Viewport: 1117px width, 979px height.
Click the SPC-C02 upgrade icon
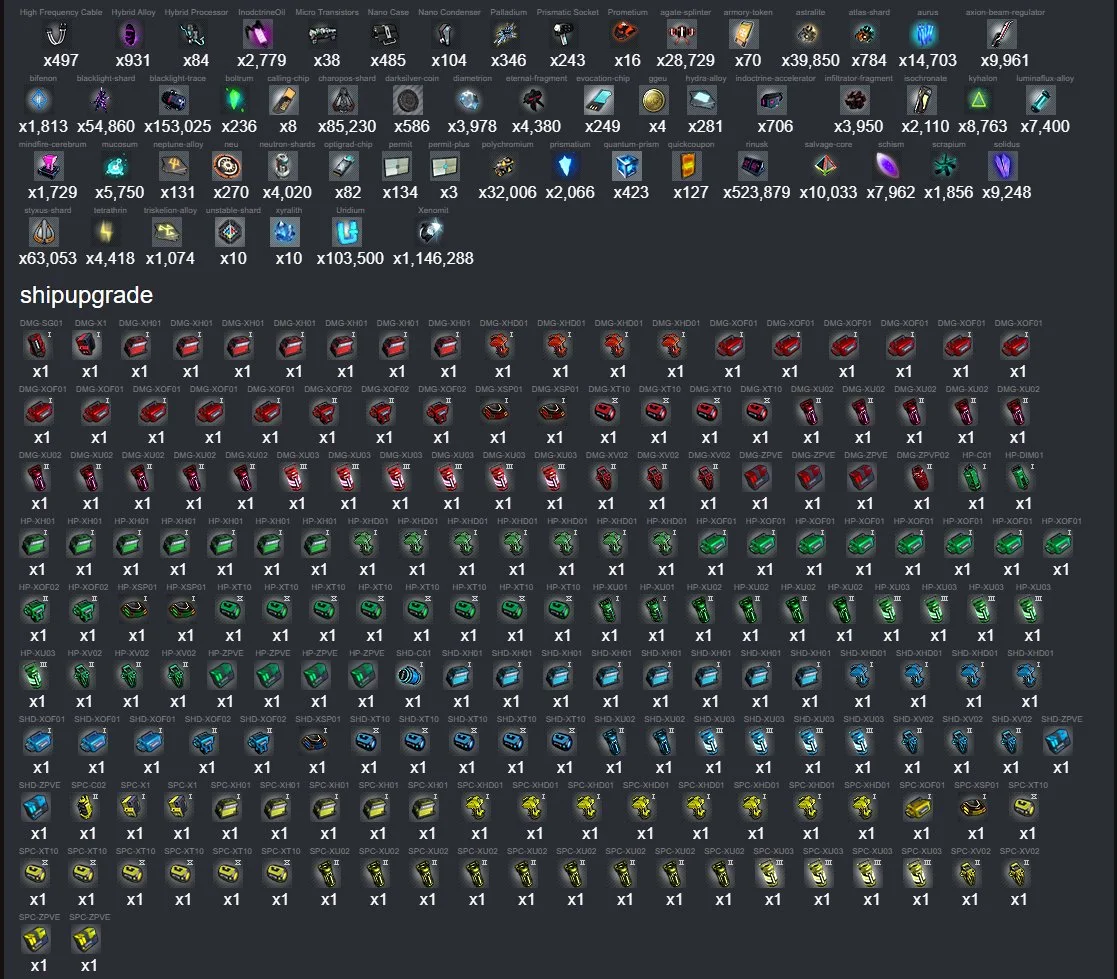point(86,808)
